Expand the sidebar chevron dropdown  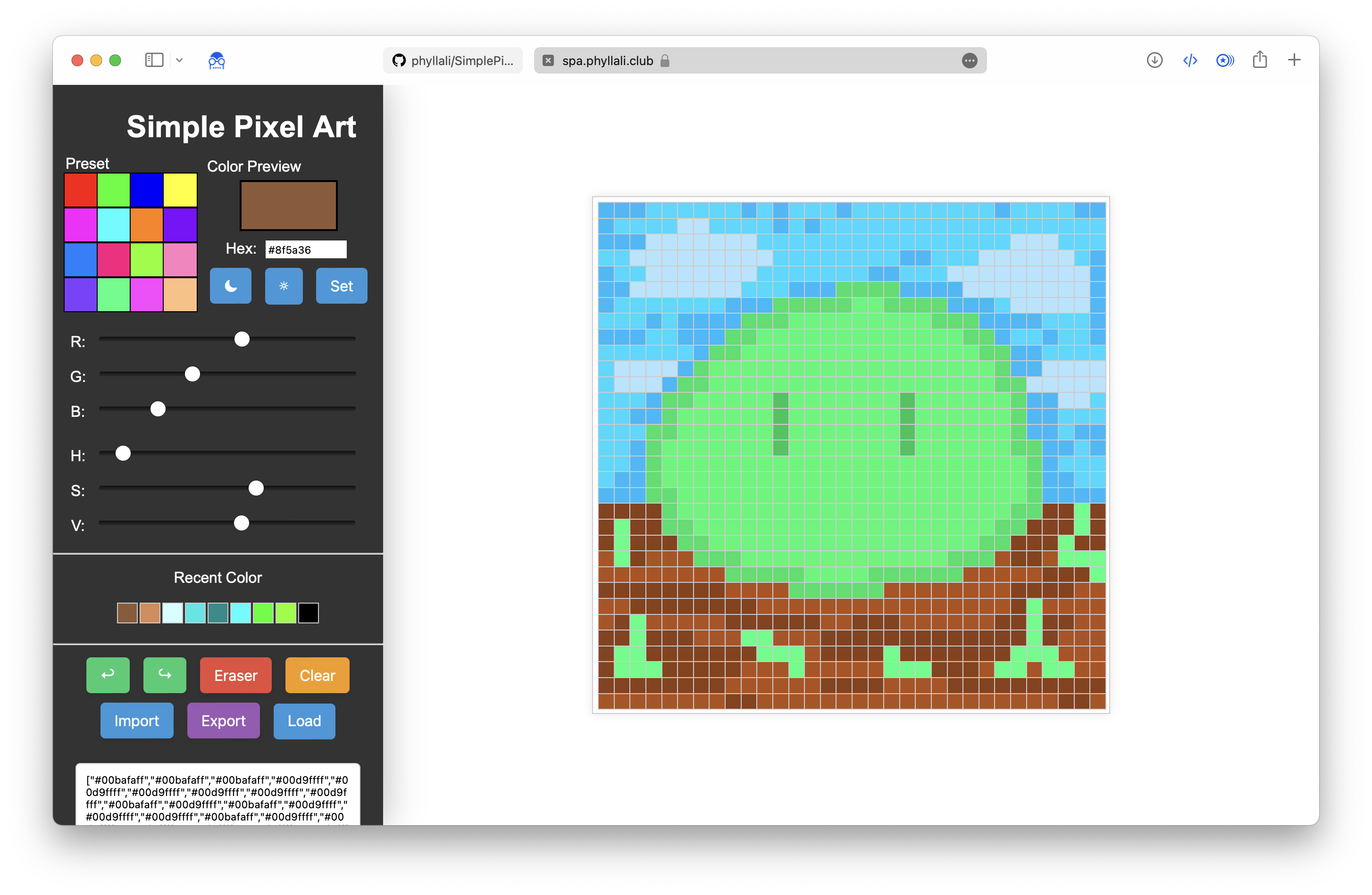click(179, 60)
